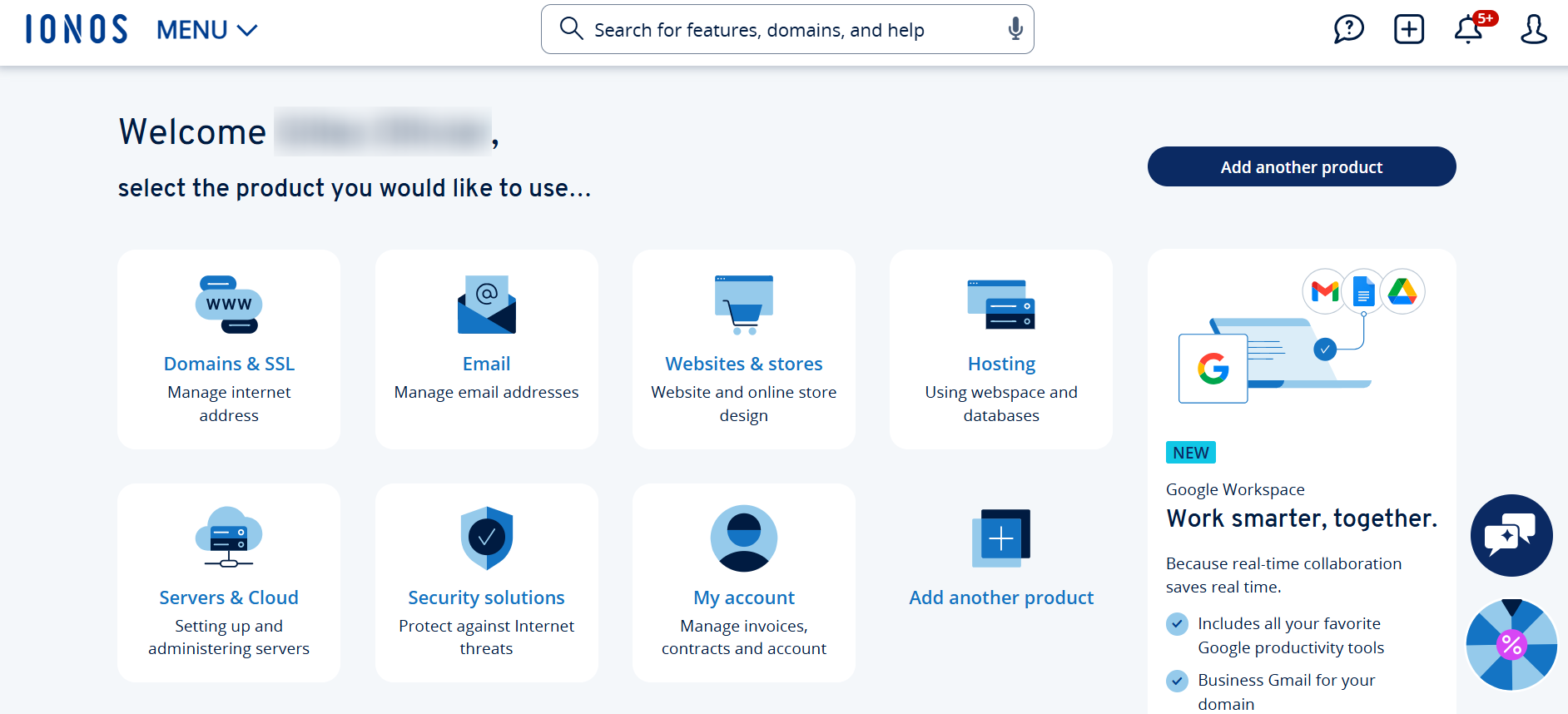Click 'Website and online store design' text
Screen dimensions: 1568x714
coord(744,404)
